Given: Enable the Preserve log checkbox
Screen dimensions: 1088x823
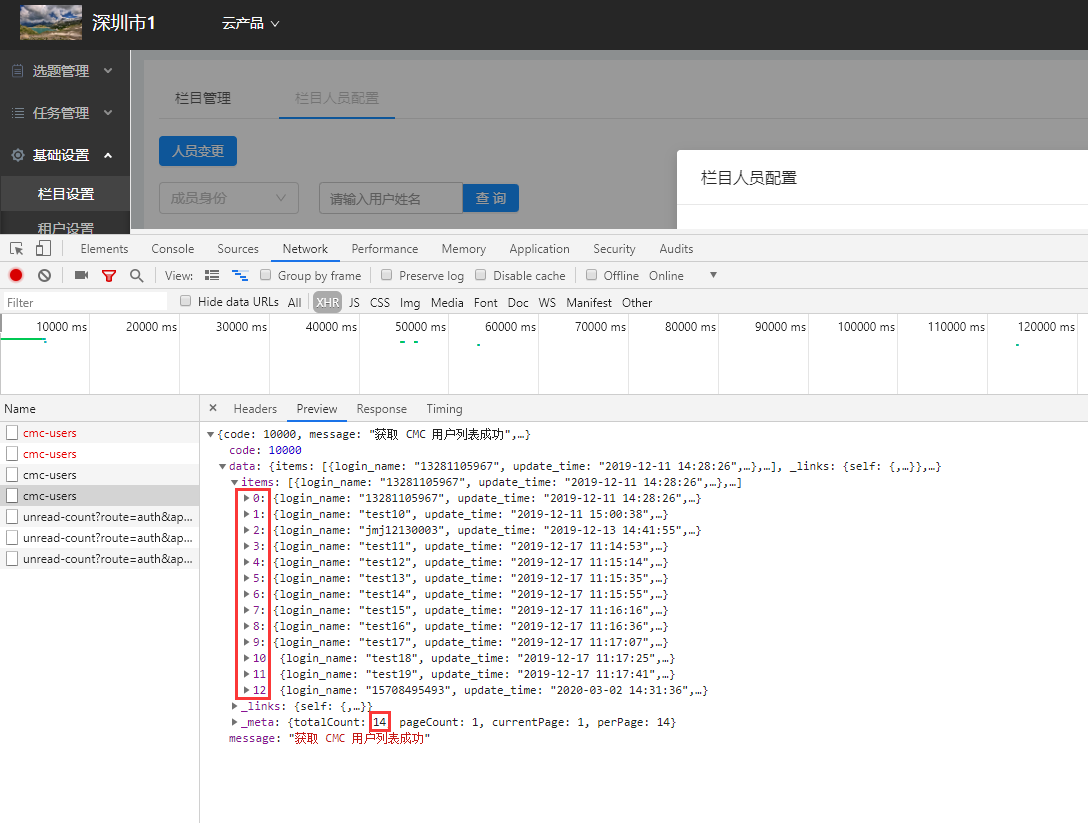Looking at the screenshot, I should pyautogui.click(x=386, y=276).
